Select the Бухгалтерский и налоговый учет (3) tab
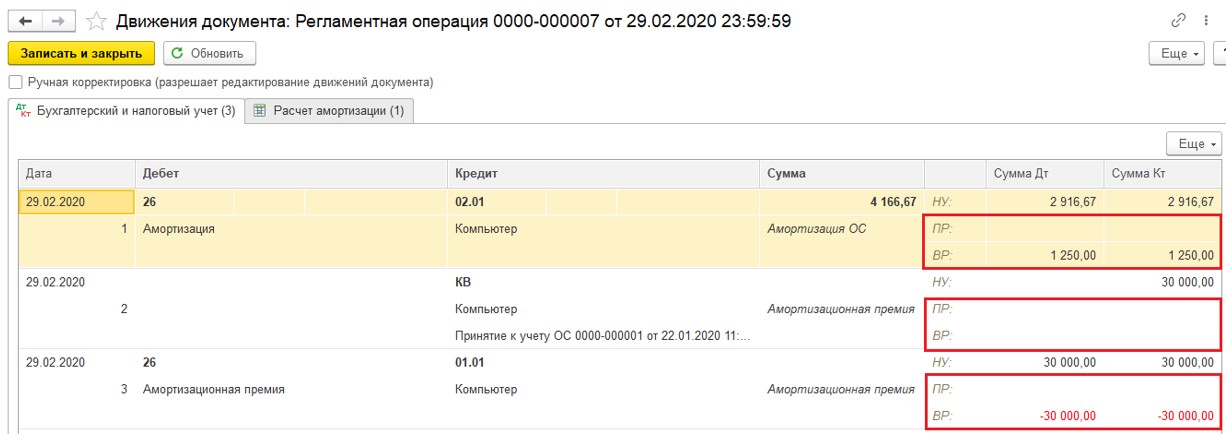 click(x=126, y=112)
